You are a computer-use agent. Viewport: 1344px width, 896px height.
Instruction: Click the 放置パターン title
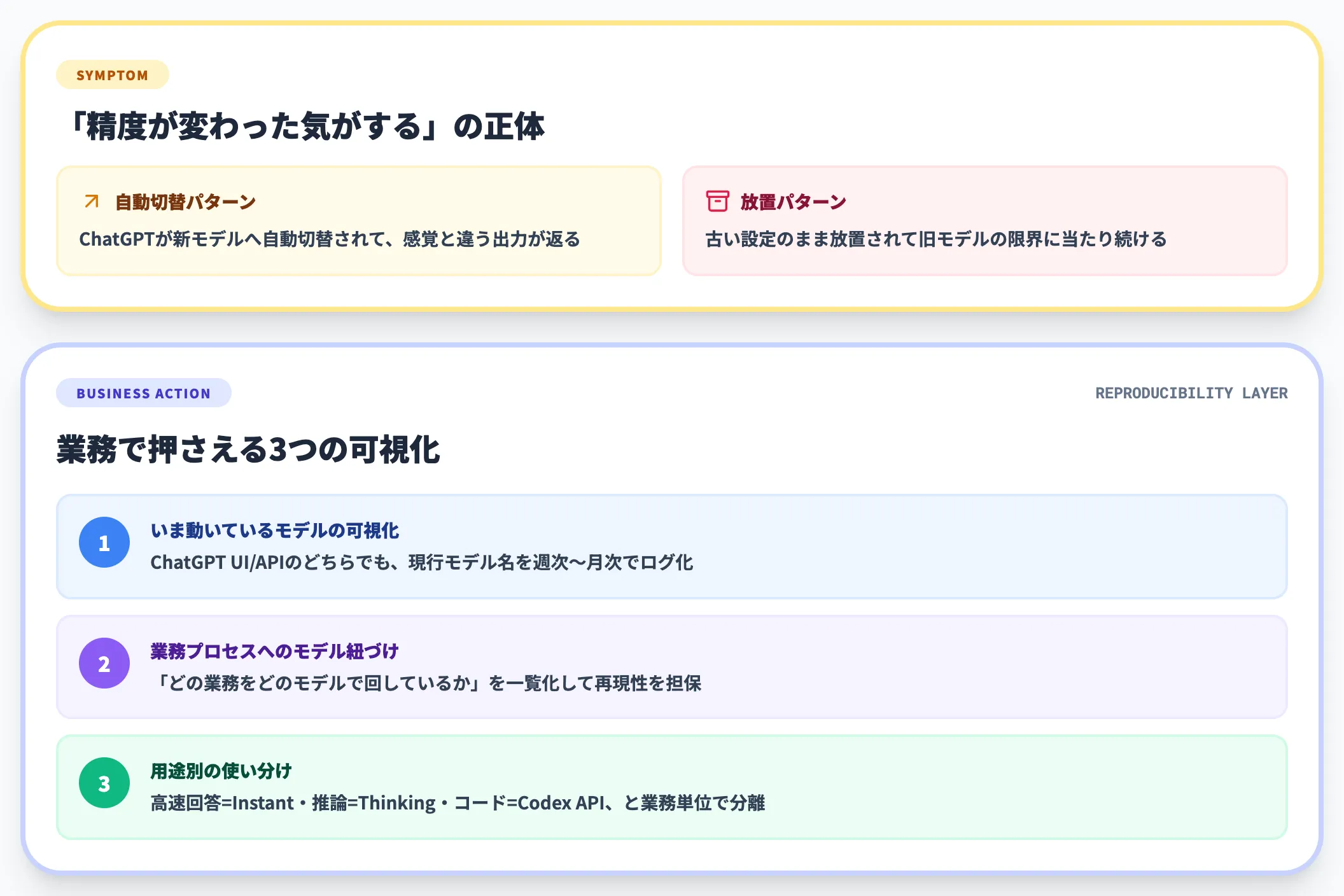(794, 202)
